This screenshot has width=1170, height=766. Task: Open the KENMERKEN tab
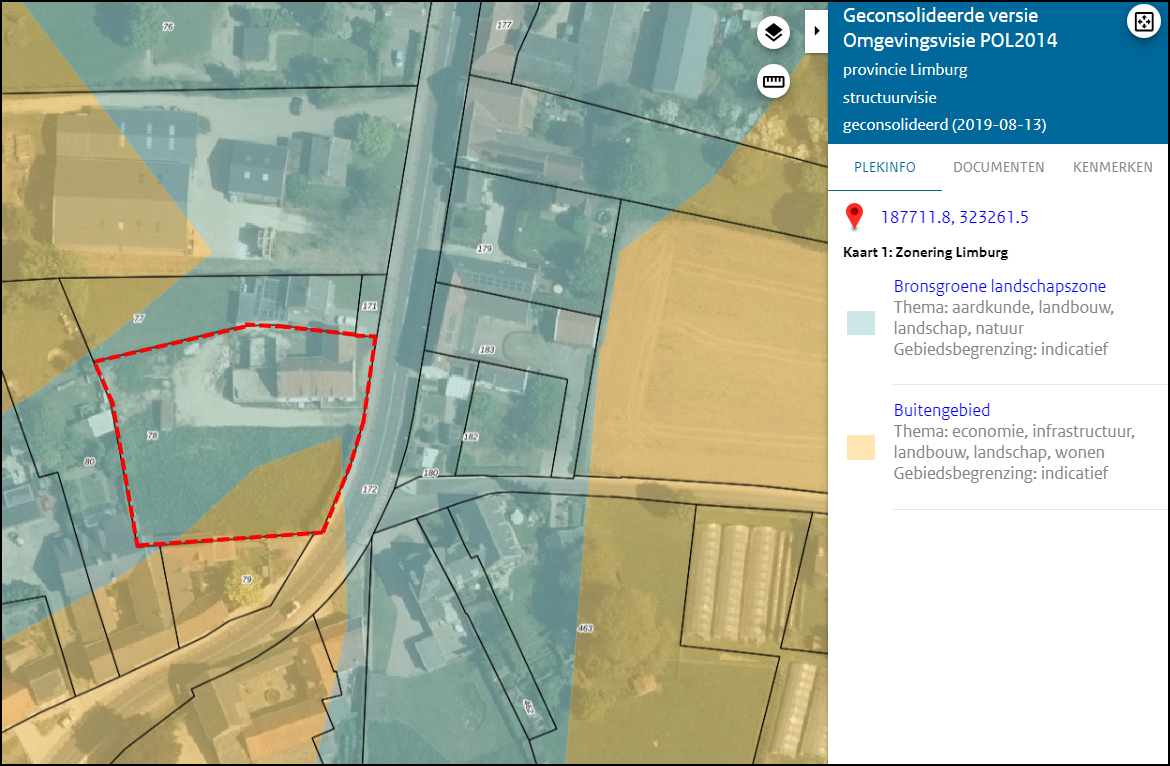pos(1112,167)
